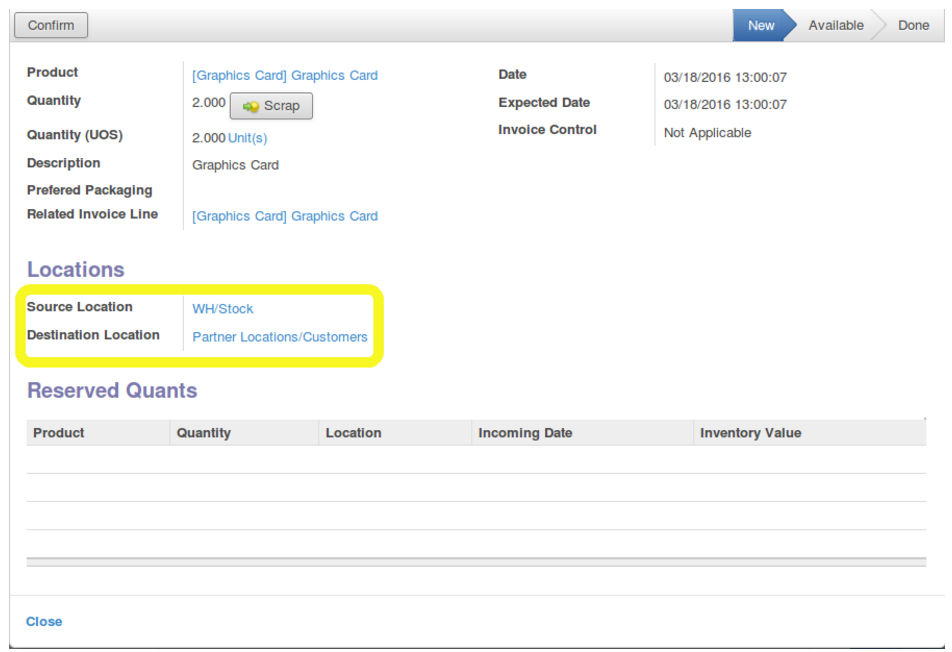Click the Prefered Packaging label
Viewport: 952px width, 652px height.
click(x=89, y=190)
